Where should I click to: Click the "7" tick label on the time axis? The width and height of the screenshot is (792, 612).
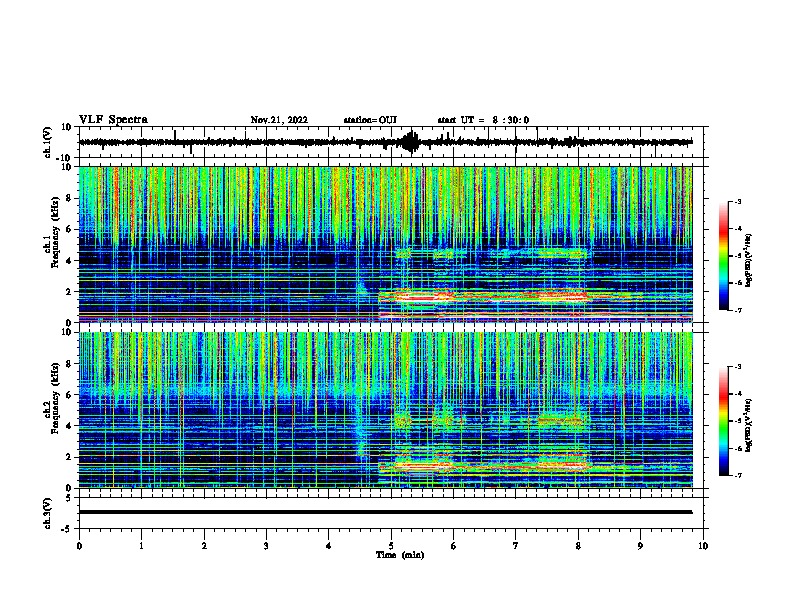pyautogui.click(x=516, y=546)
